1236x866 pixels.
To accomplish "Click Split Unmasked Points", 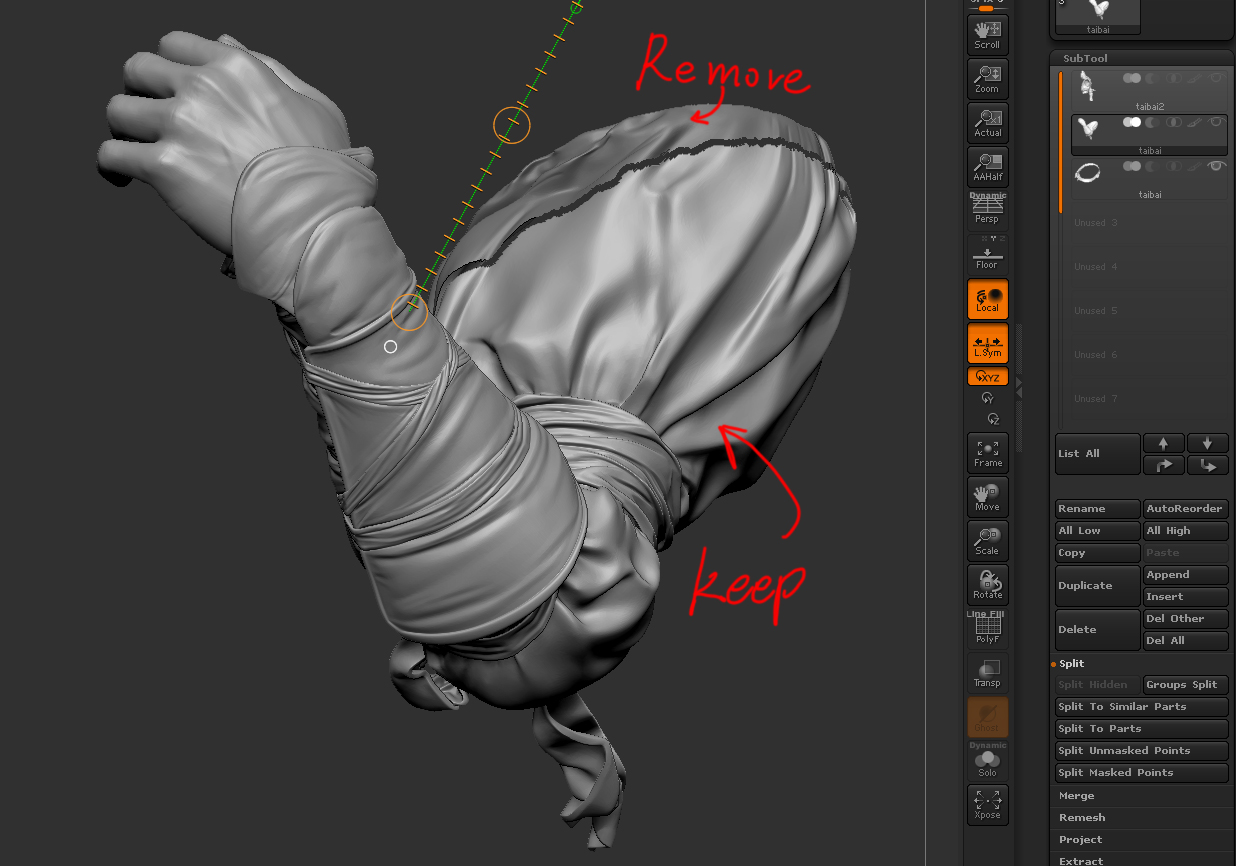I will tap(1142, 751).
